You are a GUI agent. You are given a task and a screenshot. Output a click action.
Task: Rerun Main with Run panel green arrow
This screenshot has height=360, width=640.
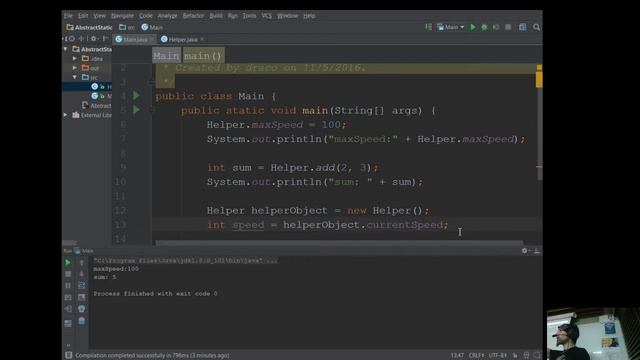pos(68,262)
